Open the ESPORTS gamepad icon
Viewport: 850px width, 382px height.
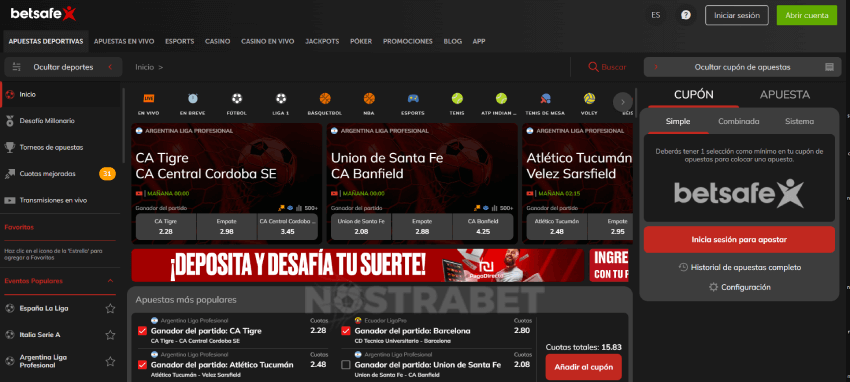point(413,99)
